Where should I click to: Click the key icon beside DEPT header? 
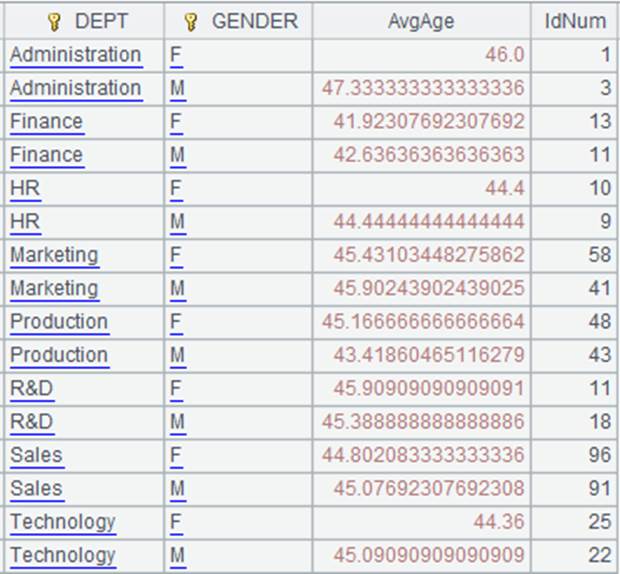click(54, 22)
